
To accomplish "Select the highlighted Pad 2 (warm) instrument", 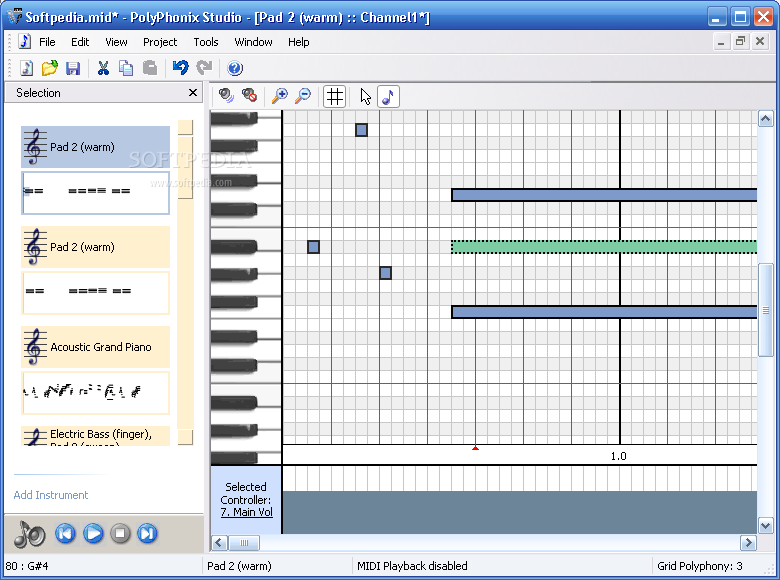I will click(x=96, y=147).
